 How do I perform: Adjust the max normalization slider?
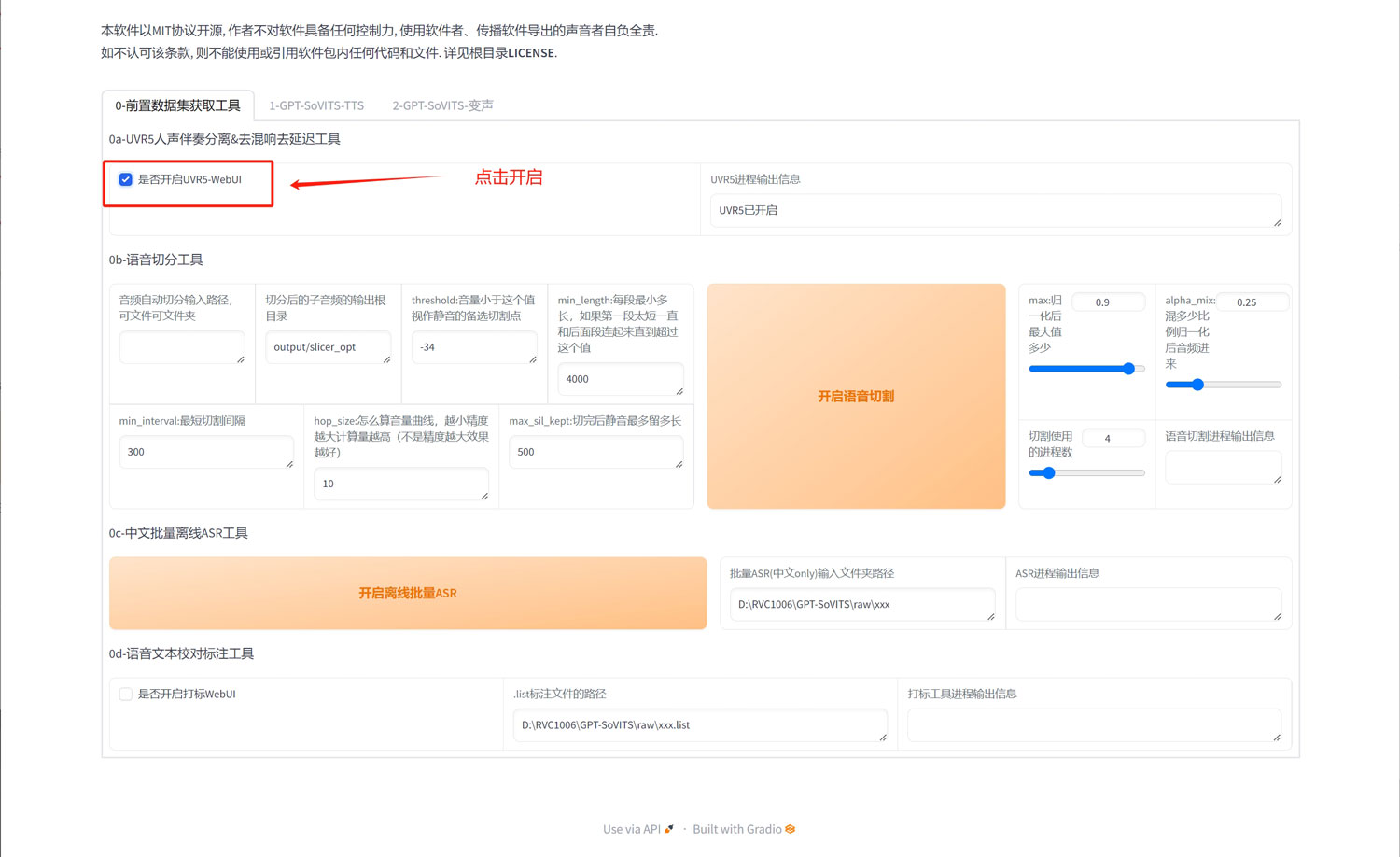(x=1086, y=369)
